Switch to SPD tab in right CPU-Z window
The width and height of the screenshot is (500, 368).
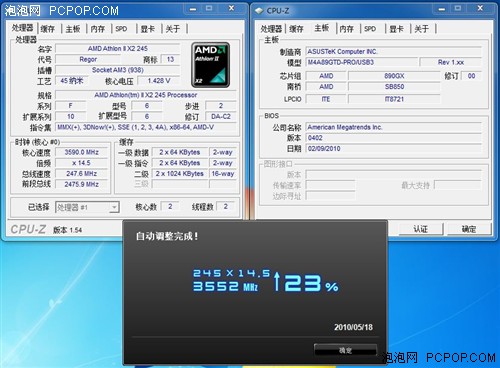(370, 29)
